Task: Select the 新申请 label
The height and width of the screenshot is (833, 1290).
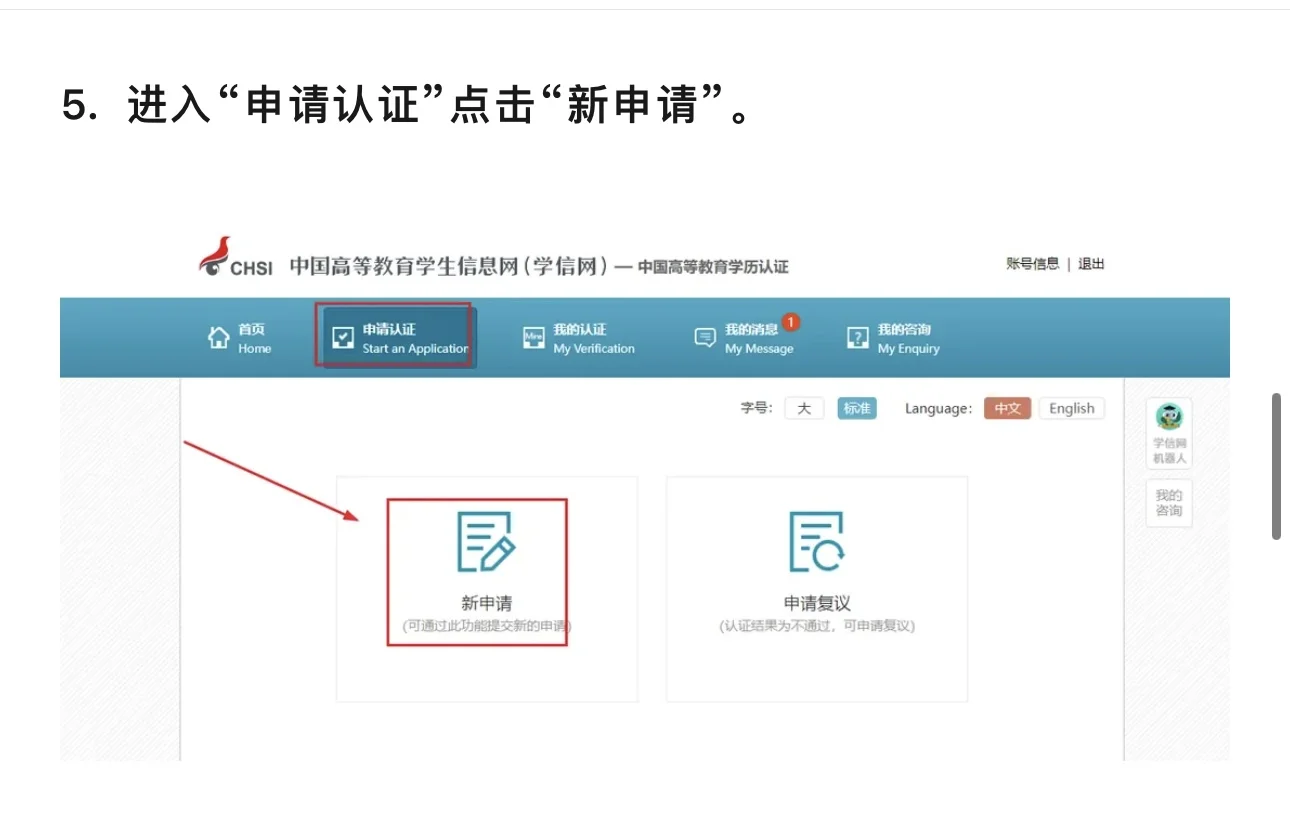Action: point(486,603)
